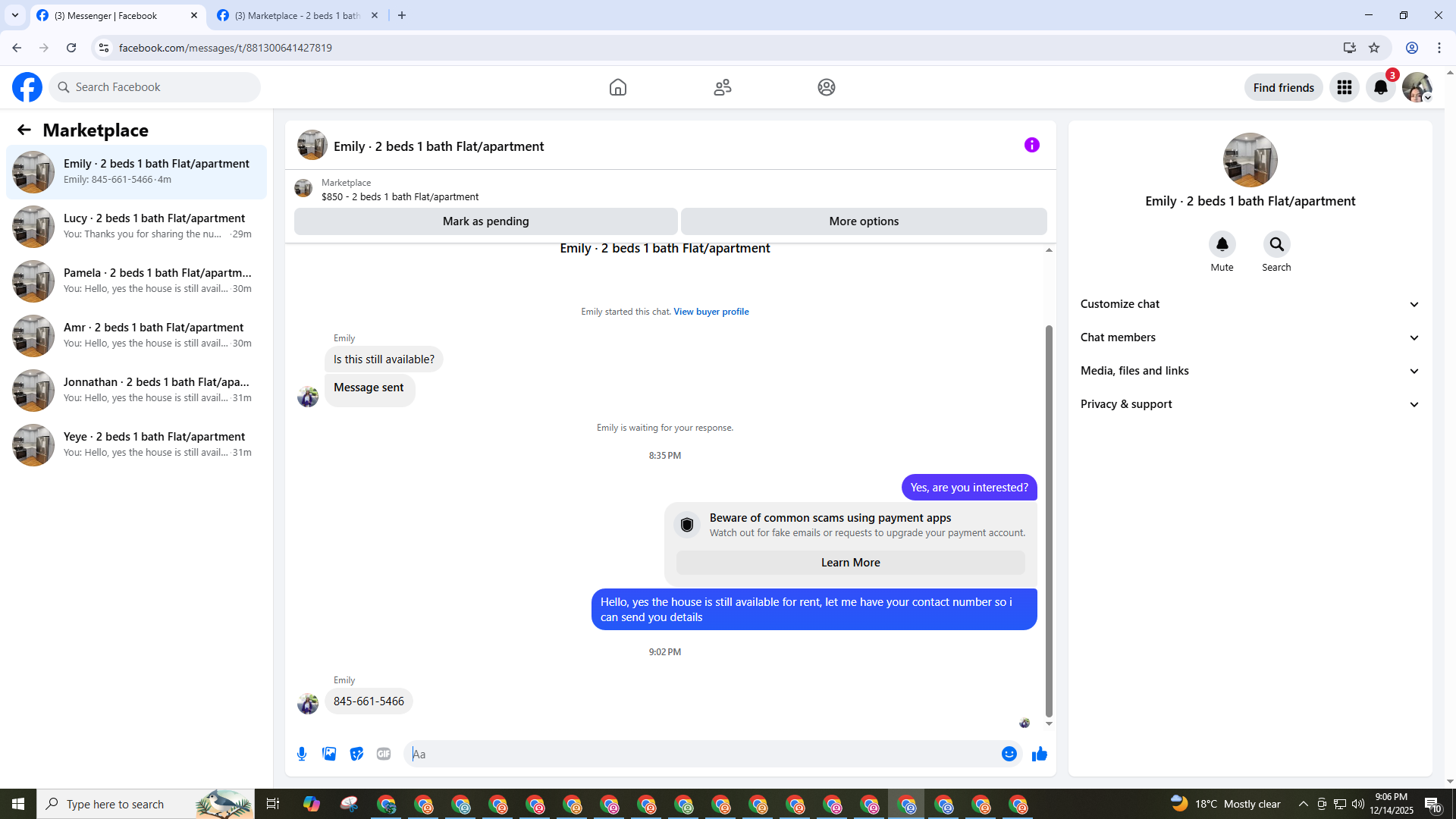Image resolution: width=1456 pixels, height=819 pixels.
Task: Click the message text input field
Action: point(705,754)
